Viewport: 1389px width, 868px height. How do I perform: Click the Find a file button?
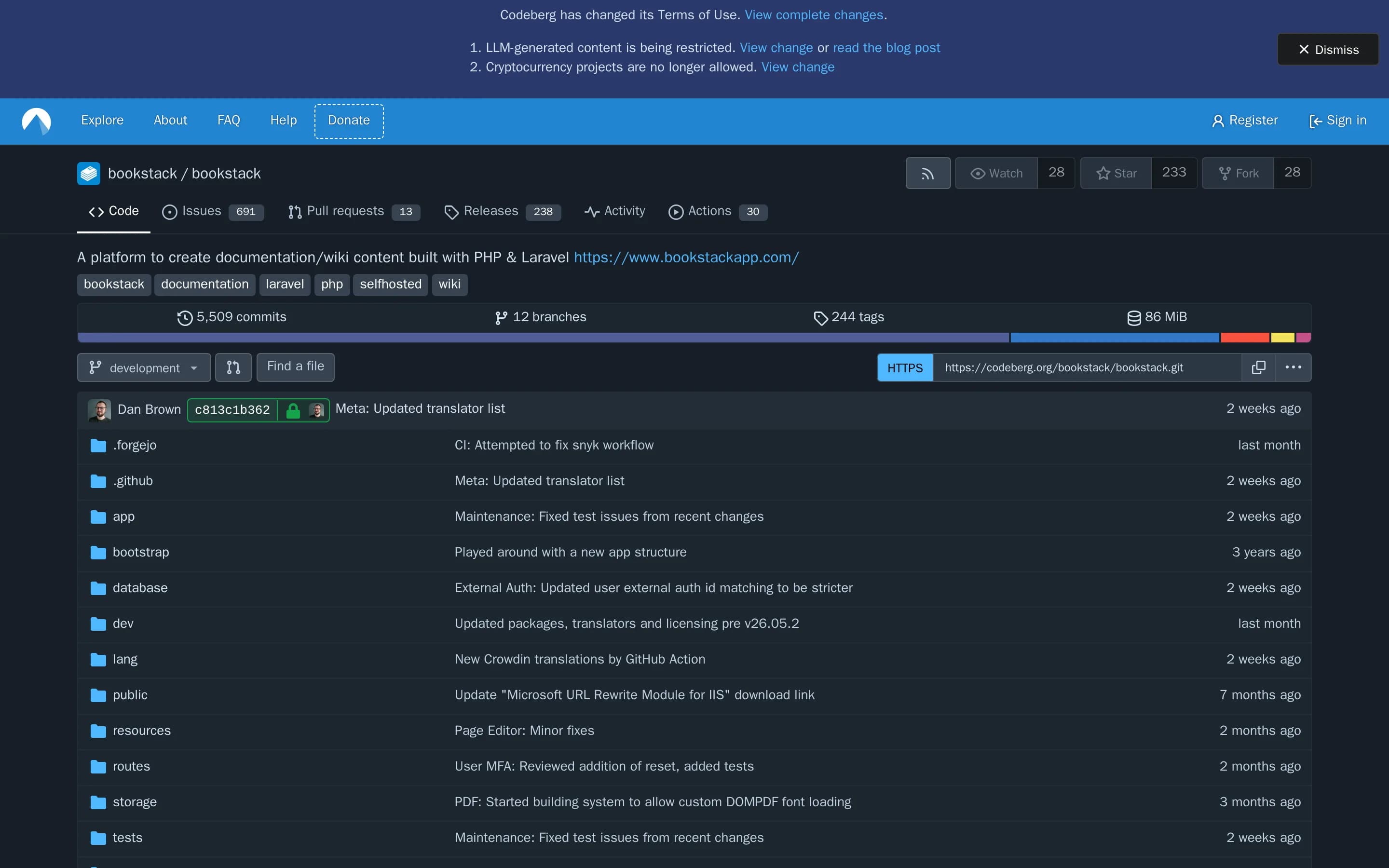(x=296, y=367)
